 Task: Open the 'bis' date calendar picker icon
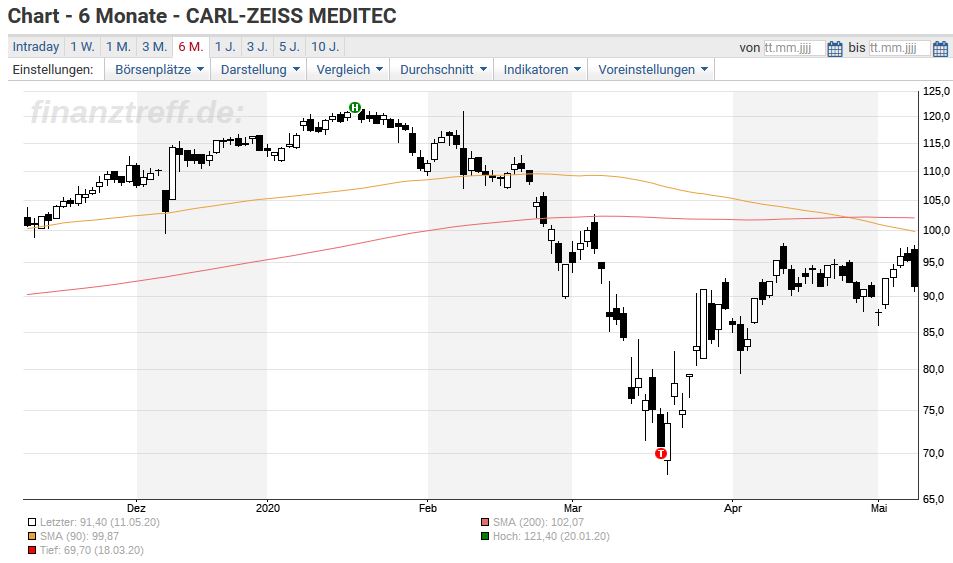tap(940, 48)
